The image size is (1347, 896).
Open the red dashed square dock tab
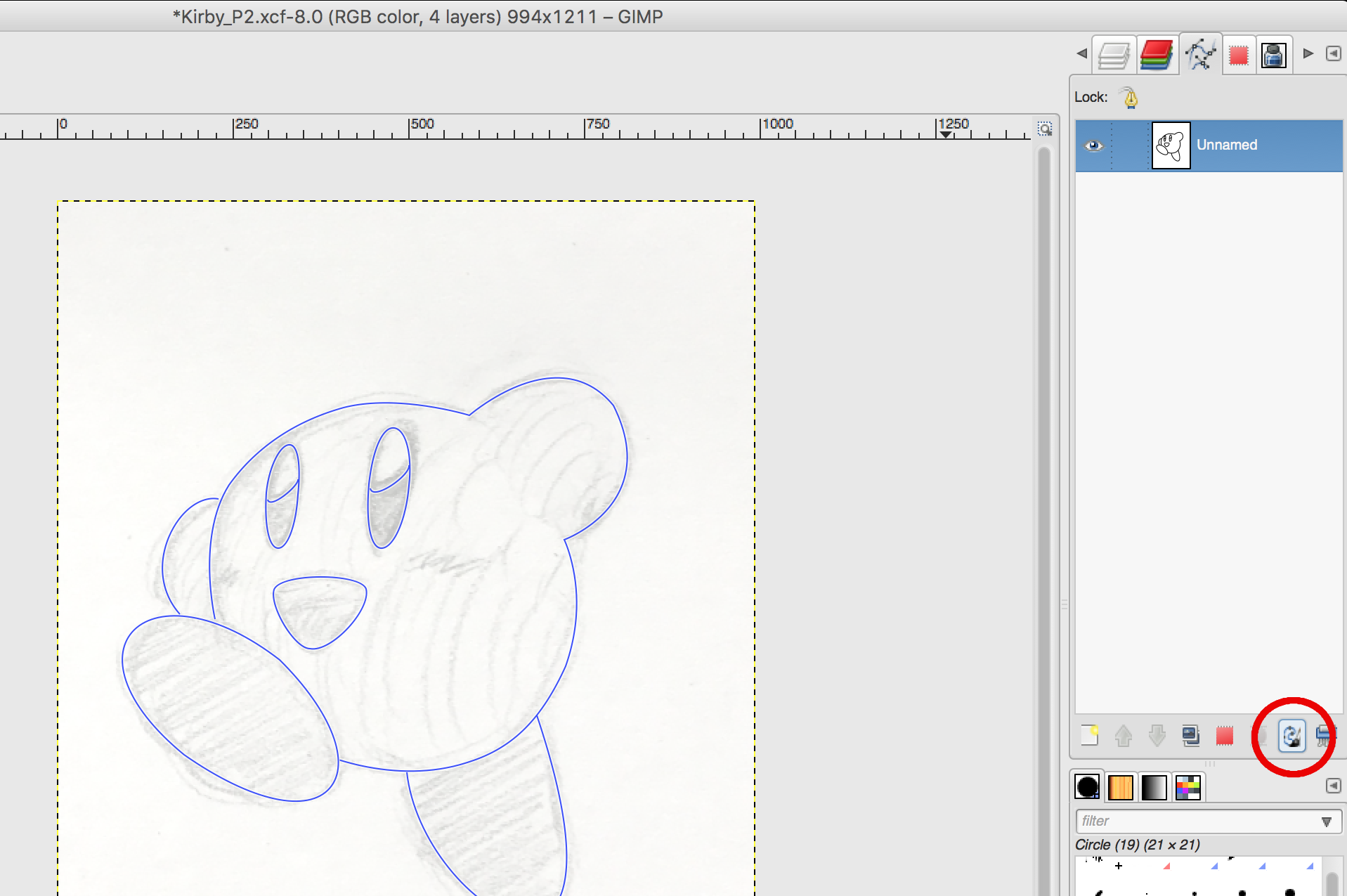(x=1238, y=55)
